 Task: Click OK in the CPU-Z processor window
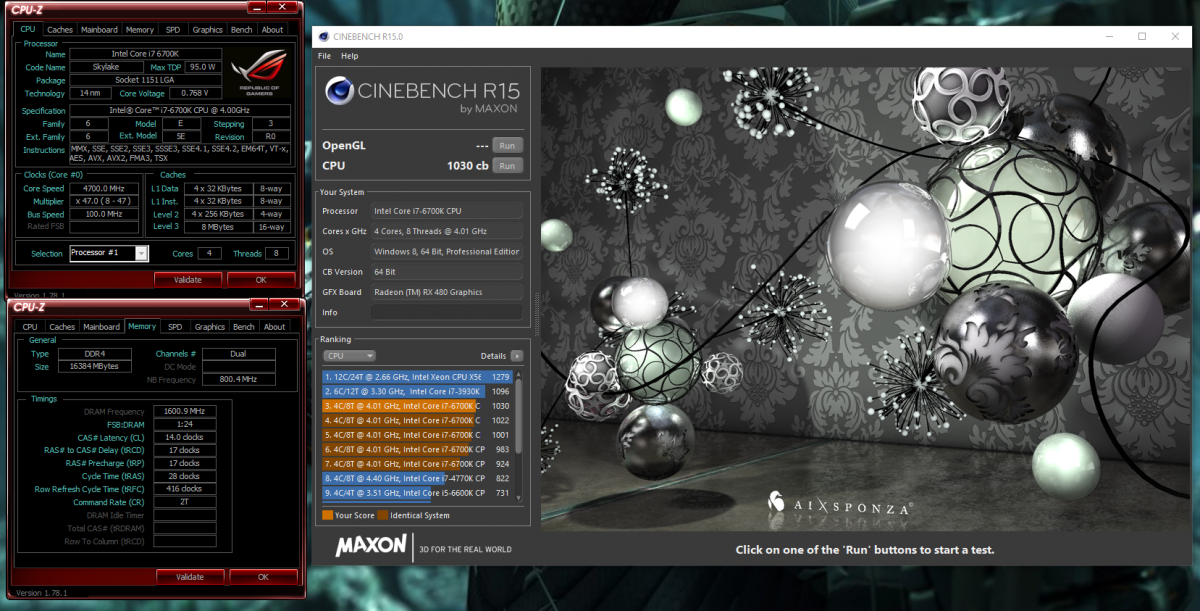[x=261, y=280]
